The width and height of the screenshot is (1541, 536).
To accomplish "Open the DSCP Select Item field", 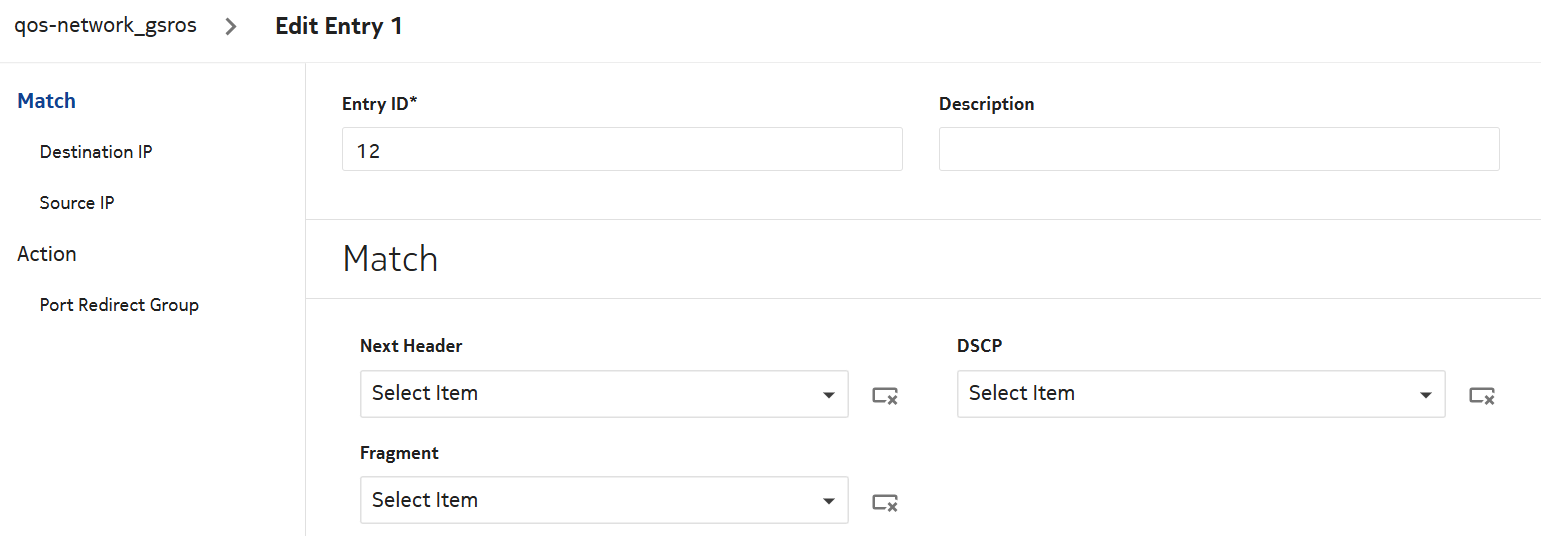I will point(1187,394).
